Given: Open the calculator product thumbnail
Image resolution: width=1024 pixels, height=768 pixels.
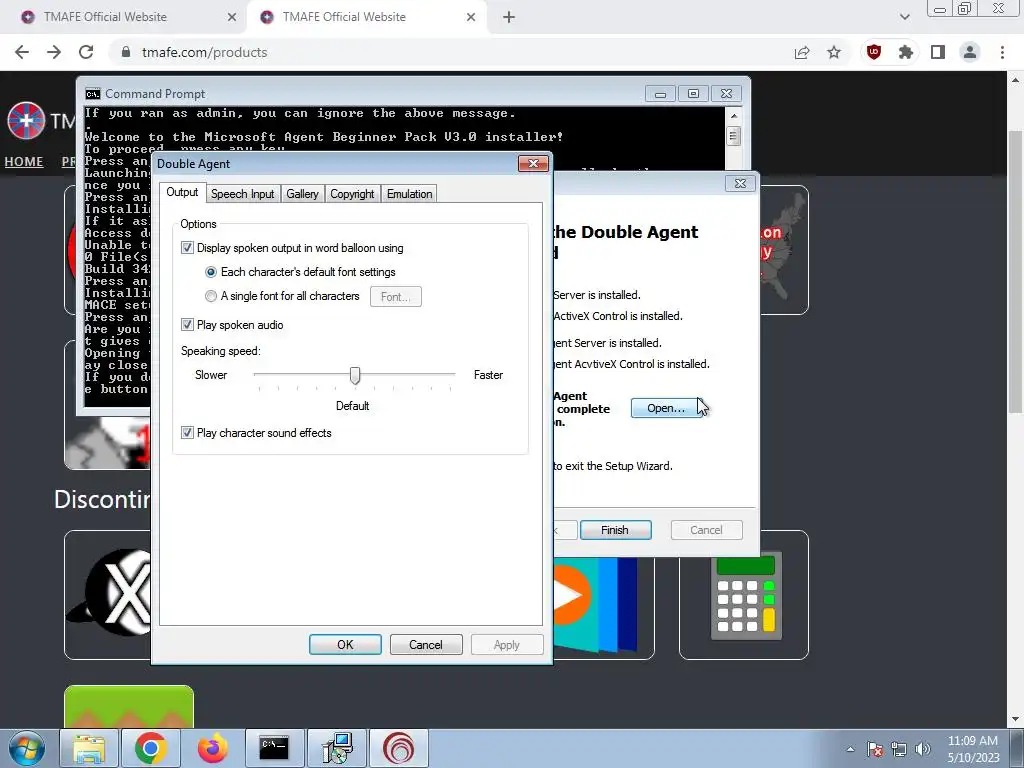Looking at the screenshot, I should (x=744, y=595).
